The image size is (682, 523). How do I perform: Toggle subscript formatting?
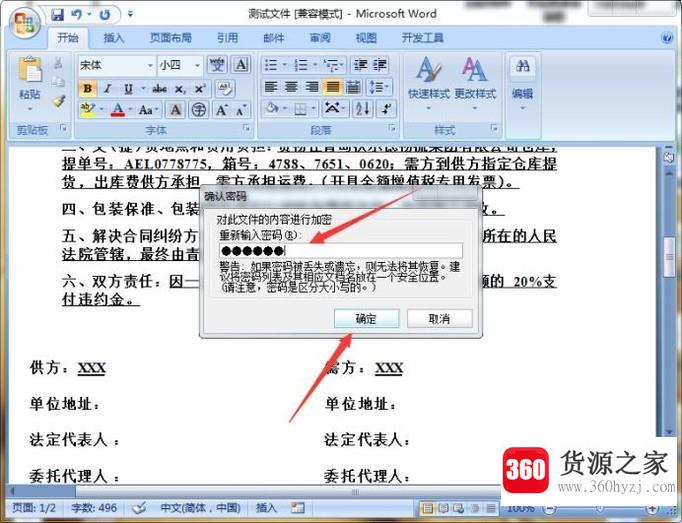(180, 89)
